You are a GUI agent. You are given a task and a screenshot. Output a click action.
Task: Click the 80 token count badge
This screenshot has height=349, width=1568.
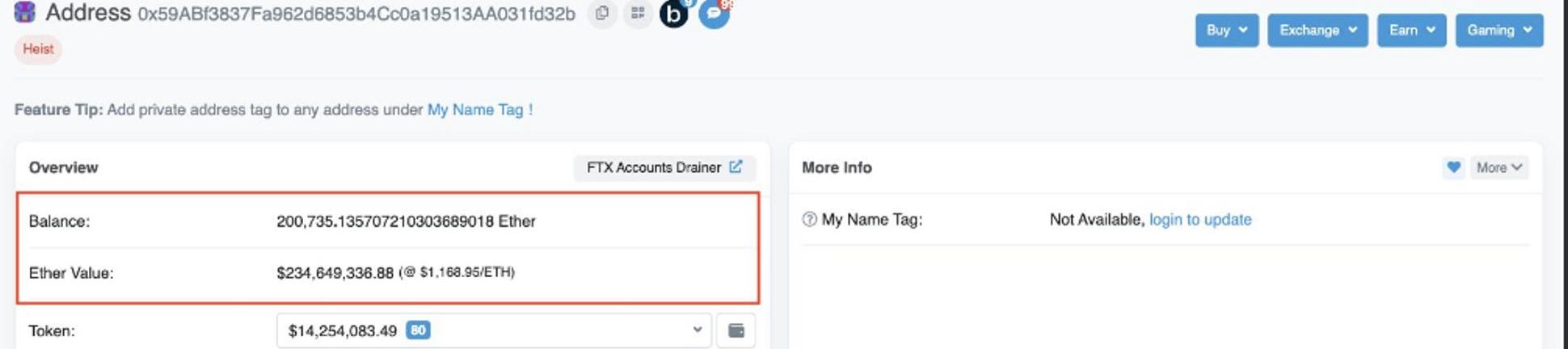coord(418,330)
